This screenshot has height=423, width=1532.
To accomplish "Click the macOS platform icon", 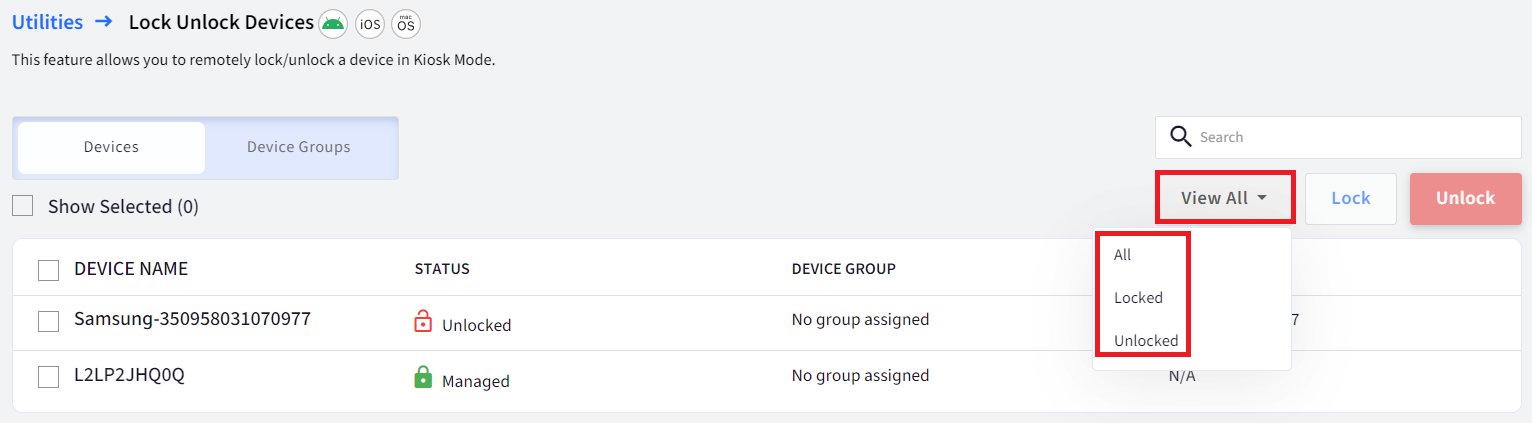I will click(x=406, y=22).
